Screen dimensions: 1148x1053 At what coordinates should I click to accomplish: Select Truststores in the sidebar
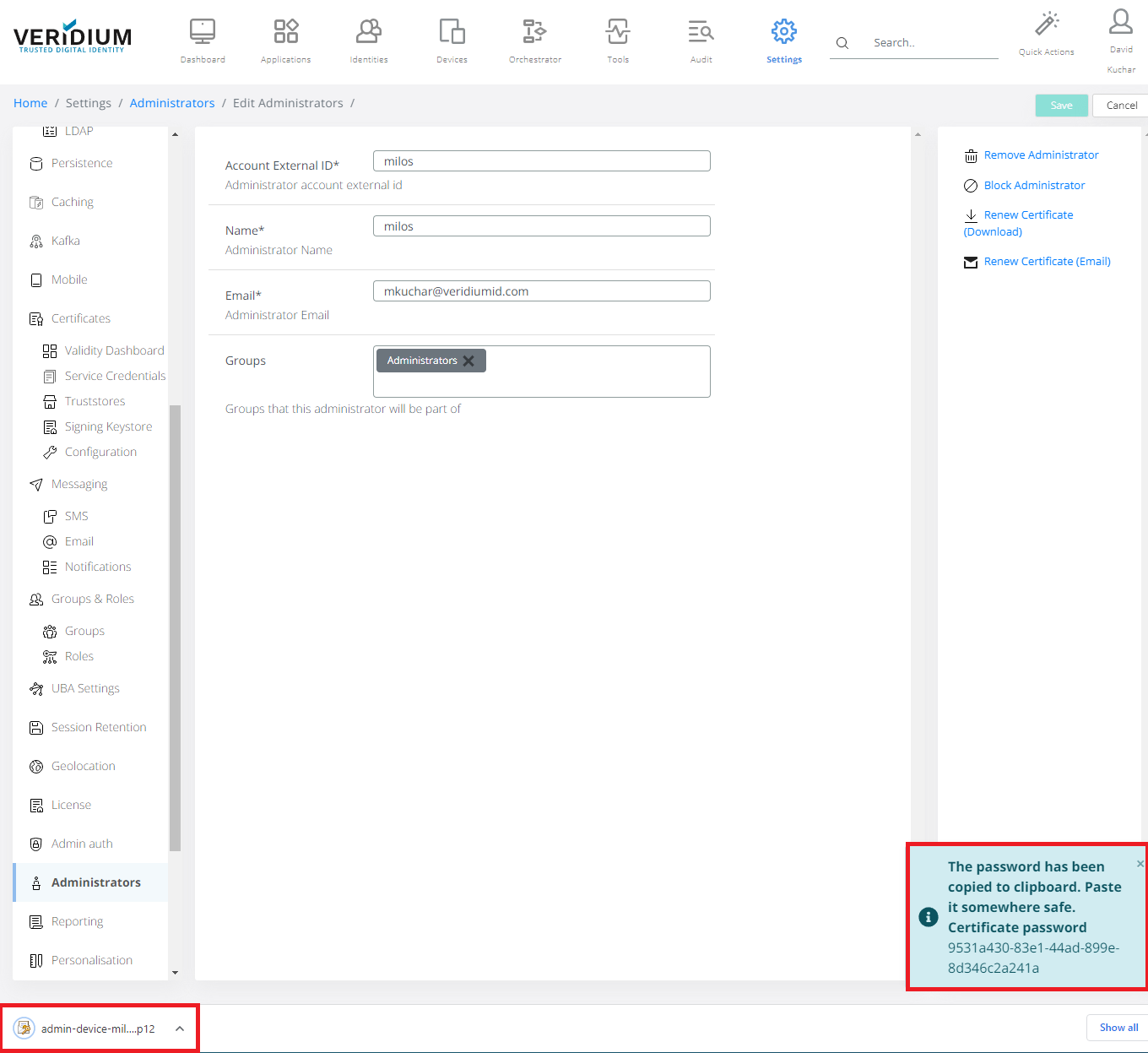pyautogui.click(x=95, y=401)
